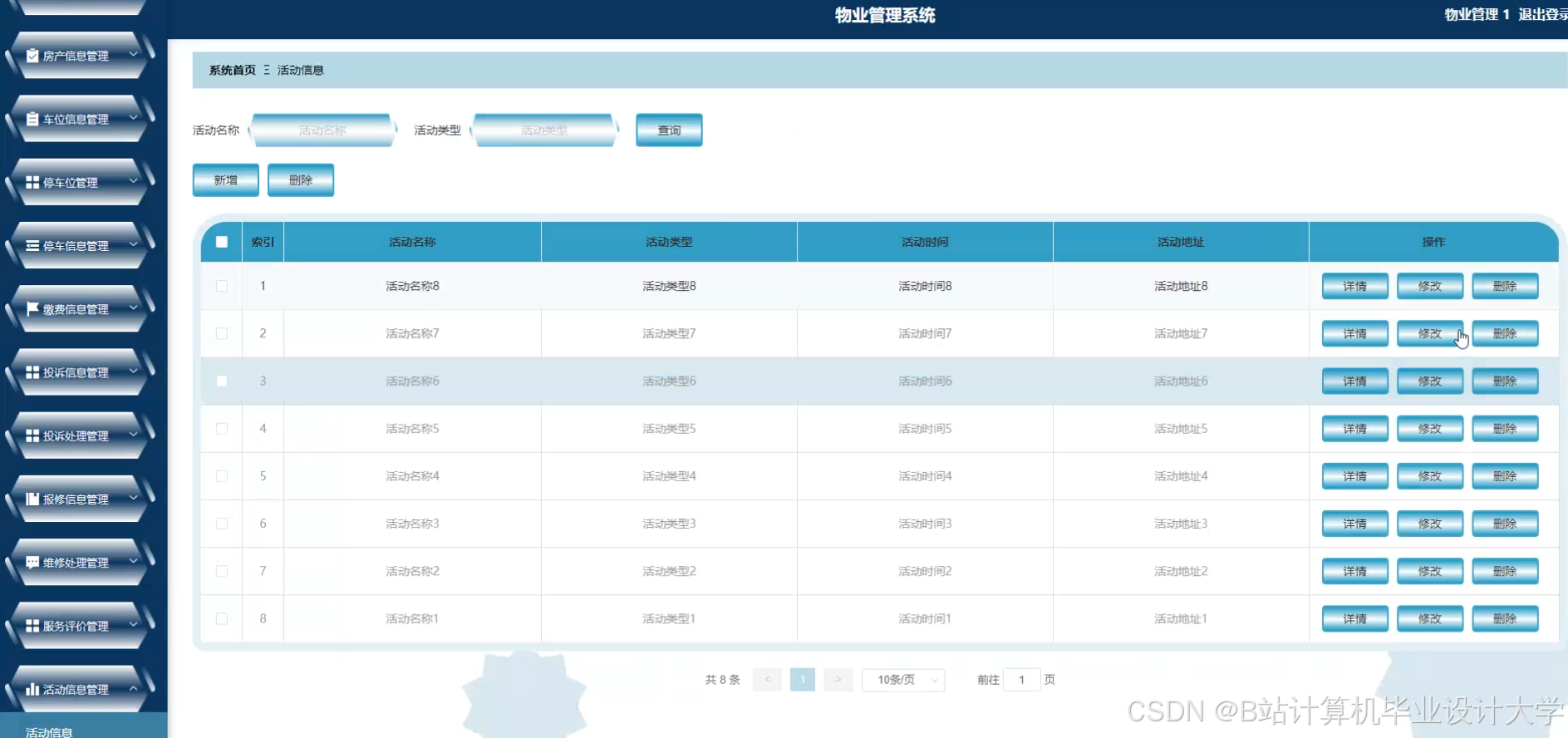Click the 投诉信息管理 grid icon
The image size is (1568, 738).
point(32,372)
